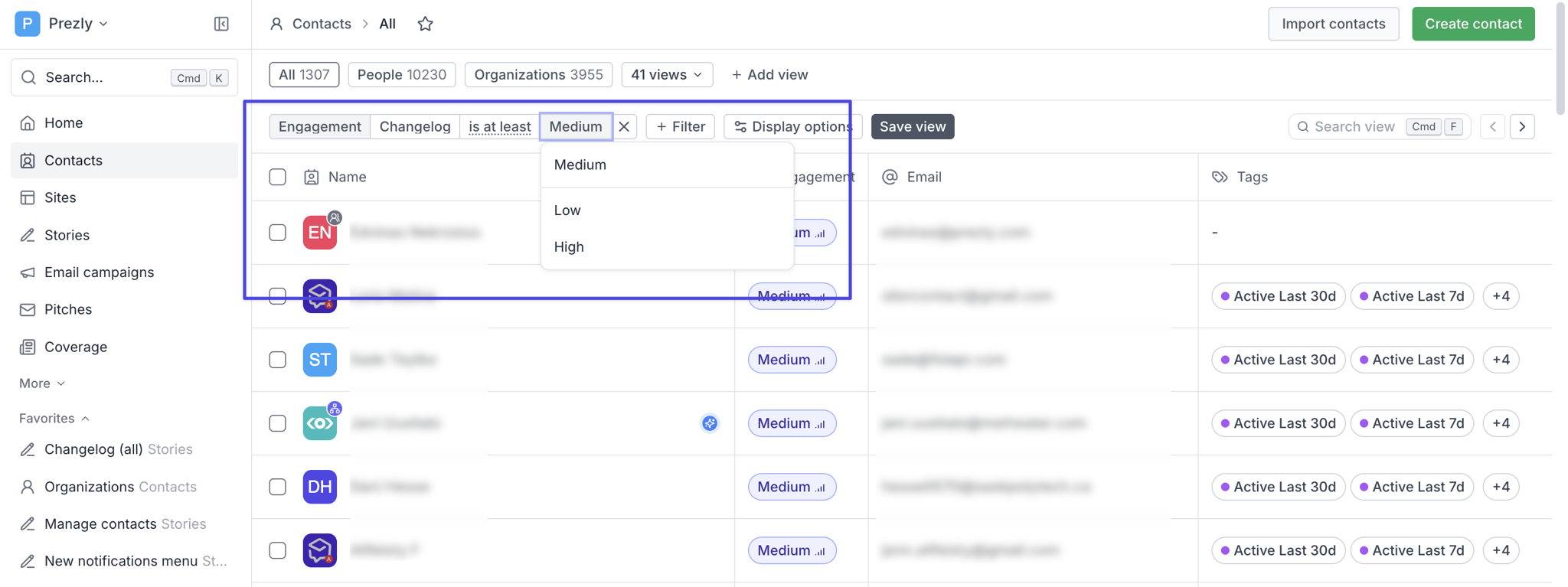Expand the 41 views dropdown
Screen dimensions: 1568x587
[x=667, y=74]
